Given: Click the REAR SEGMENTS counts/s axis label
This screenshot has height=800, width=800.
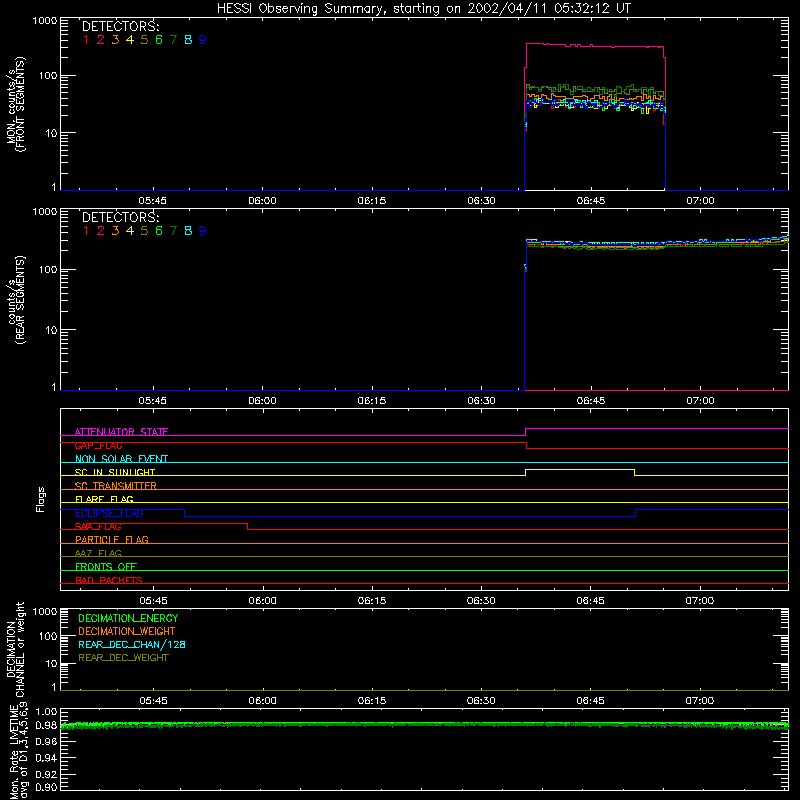Looking at the screenshot, I should (x=15, y=300).
